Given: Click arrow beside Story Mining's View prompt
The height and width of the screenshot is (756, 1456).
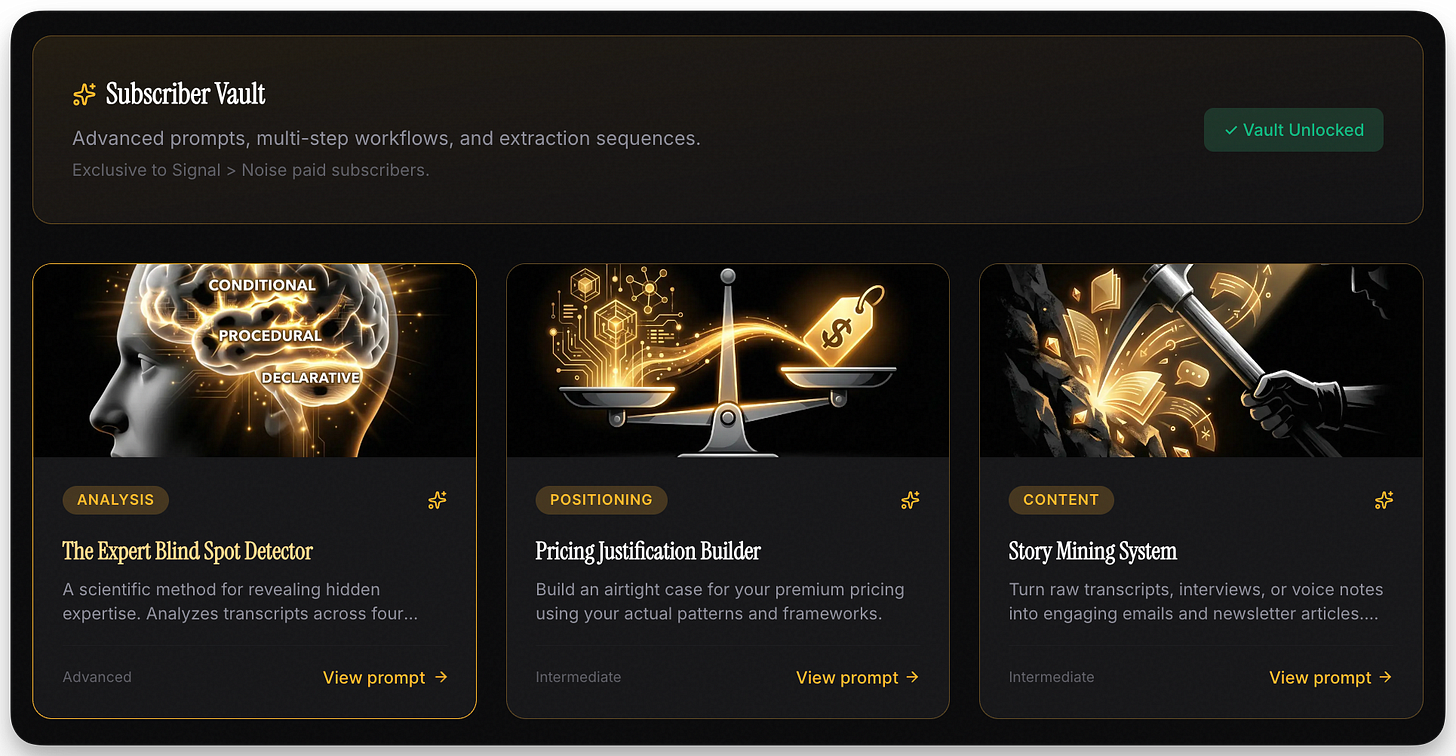Looking at the screenshot, I should tap(1385, 677).
